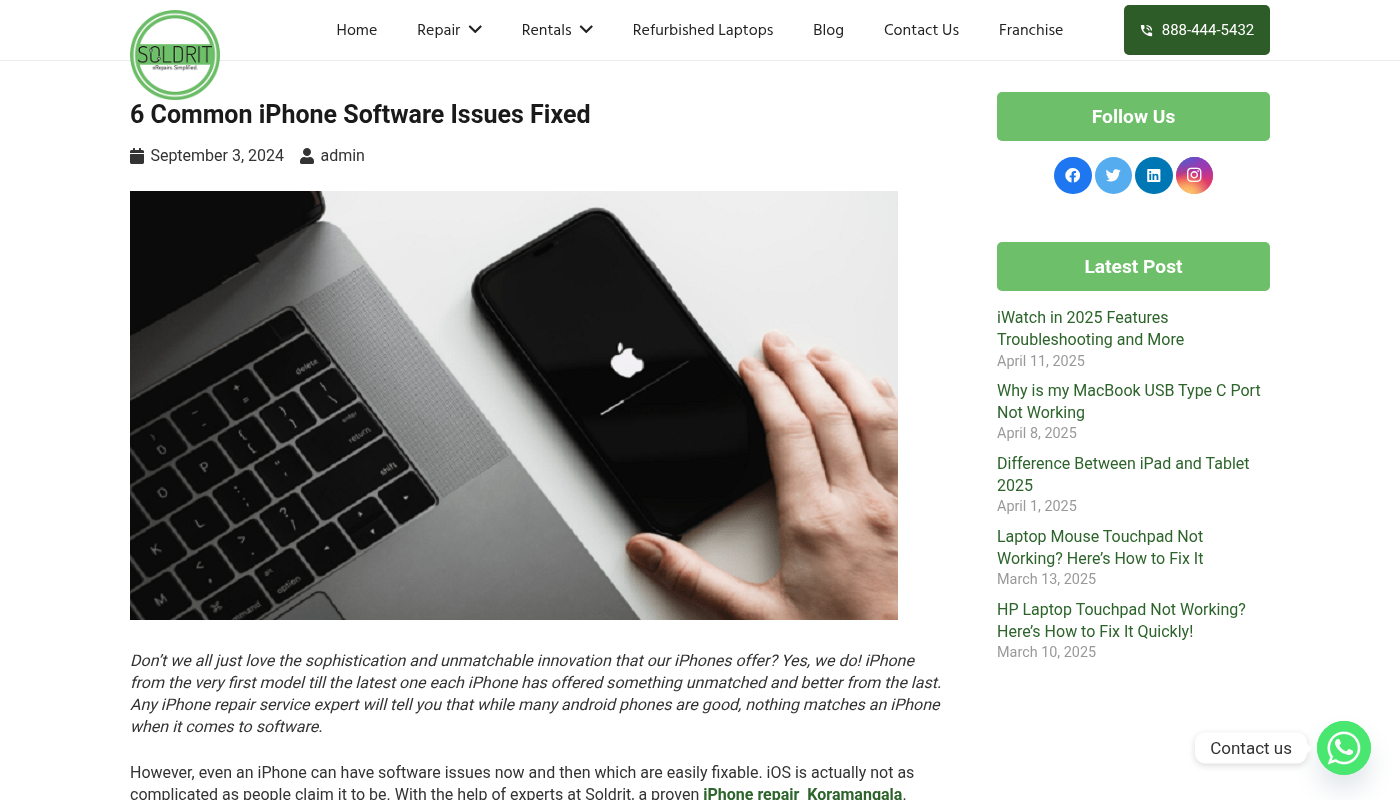Click the Soldrit logo
Screen dimensions: 1400x800
tap(175, 55)
